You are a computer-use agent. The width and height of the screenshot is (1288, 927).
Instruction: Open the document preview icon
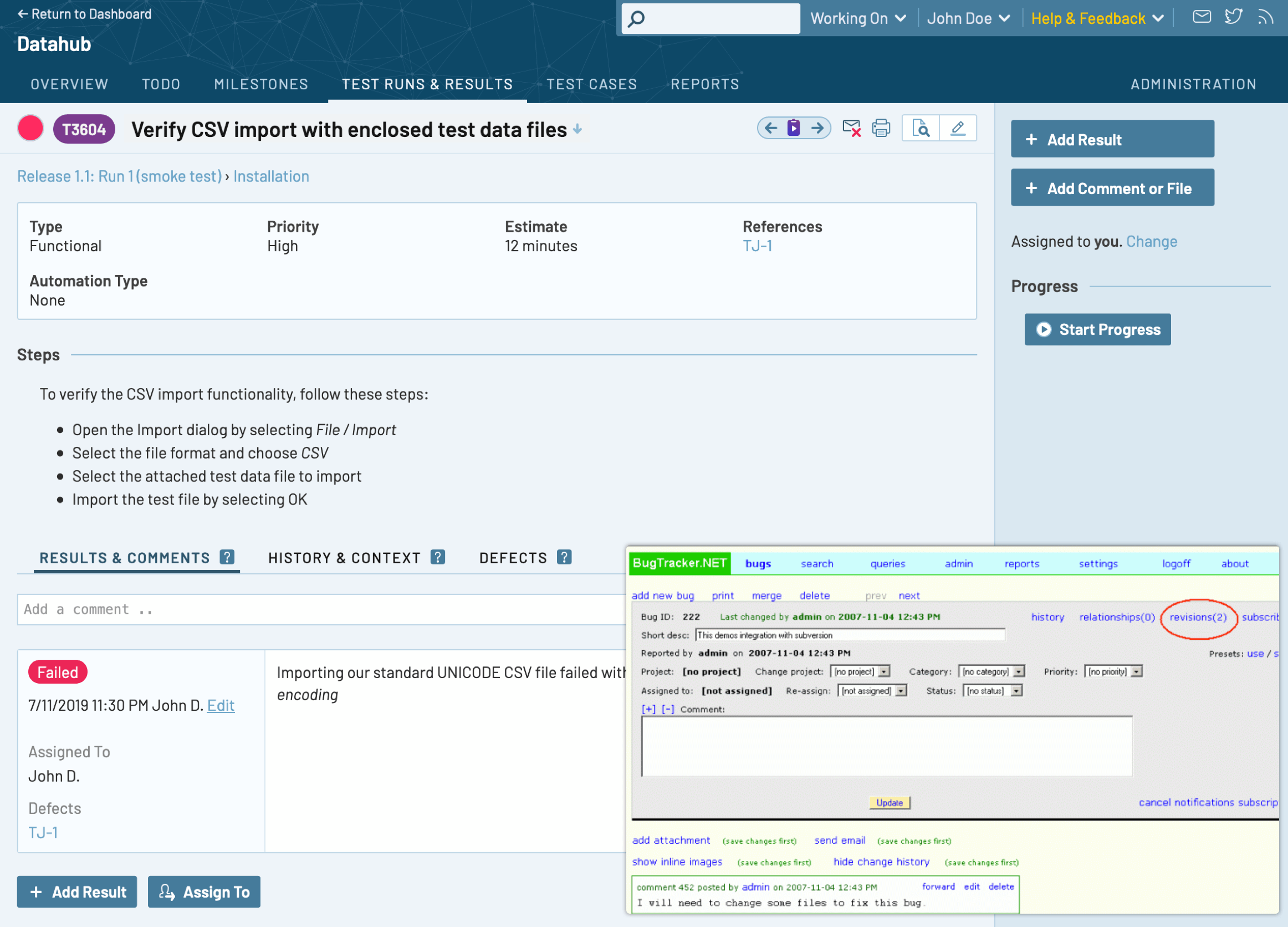pos(921,129)
